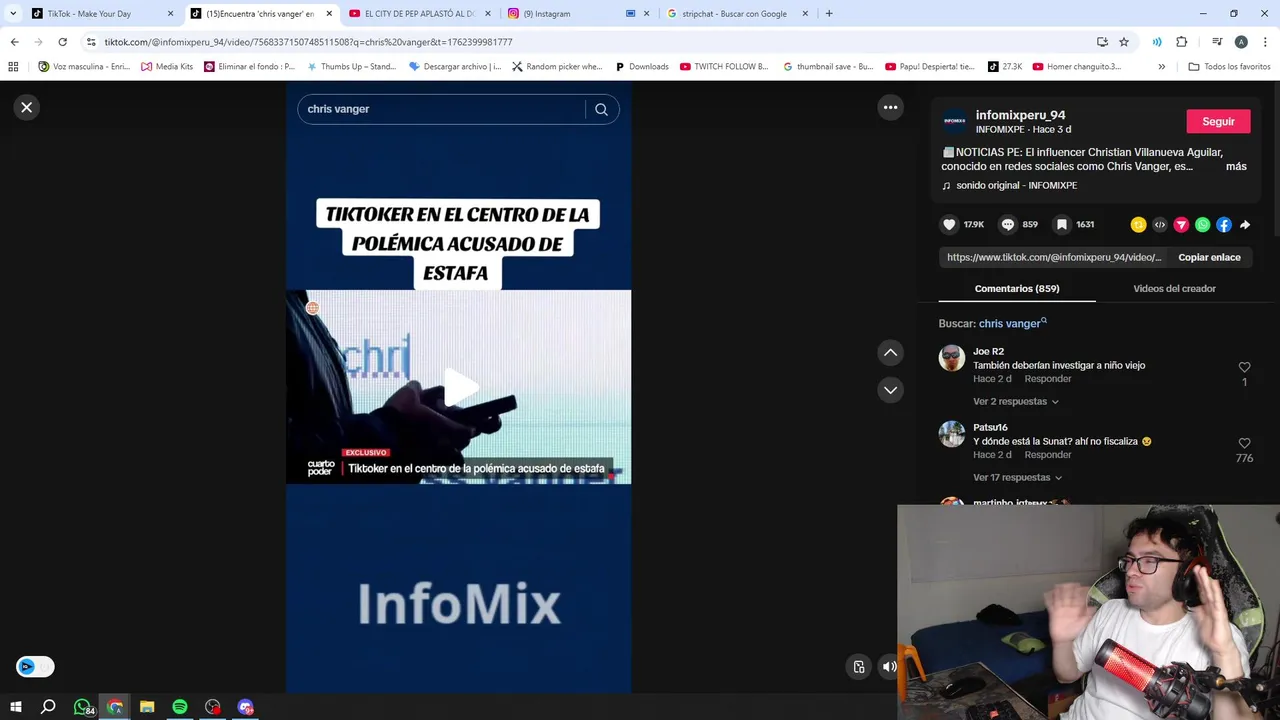Open sonido original - INFOMIXPE sound

point(1016,186)
